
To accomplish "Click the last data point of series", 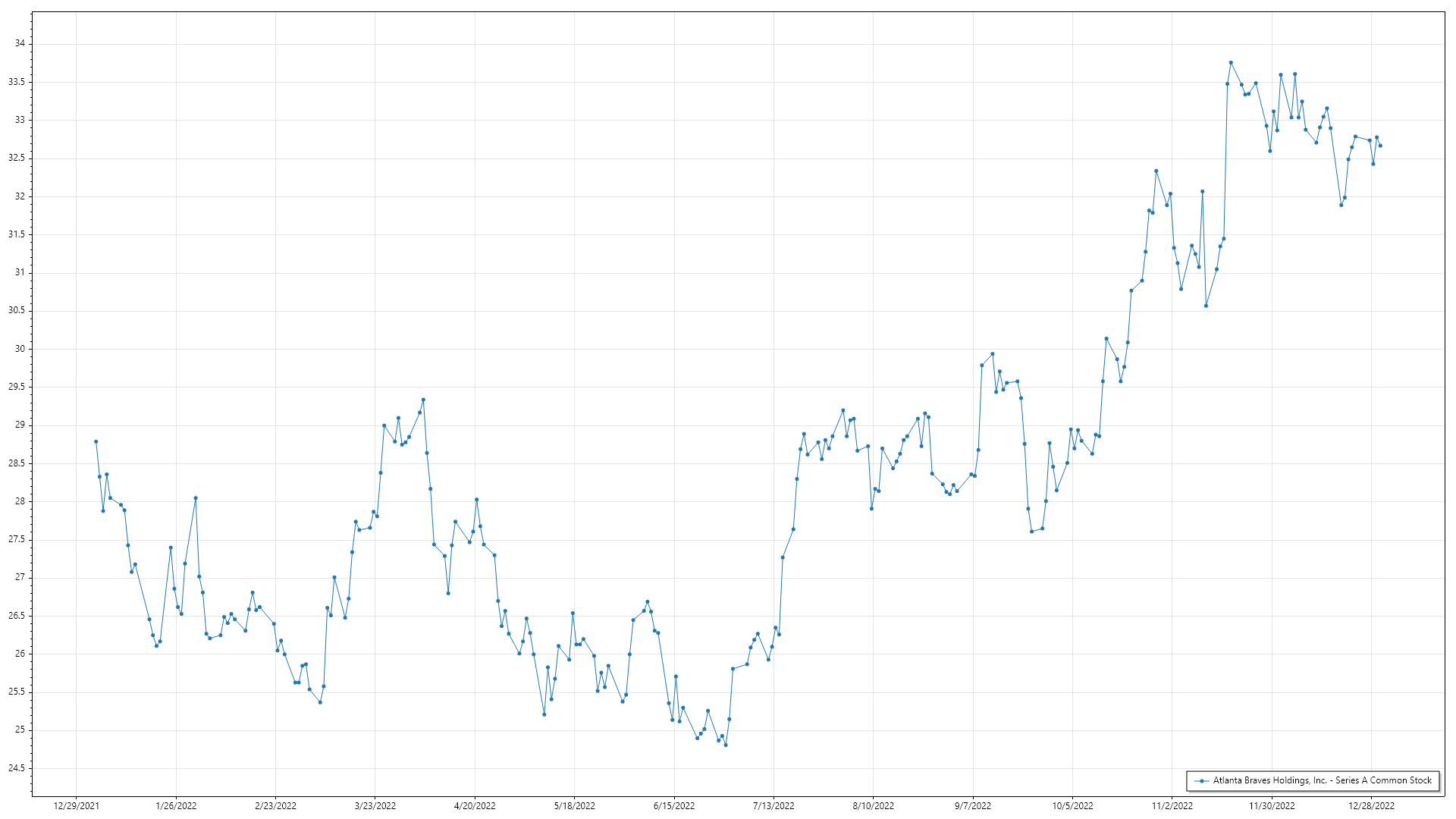I will coord(1380,146).
